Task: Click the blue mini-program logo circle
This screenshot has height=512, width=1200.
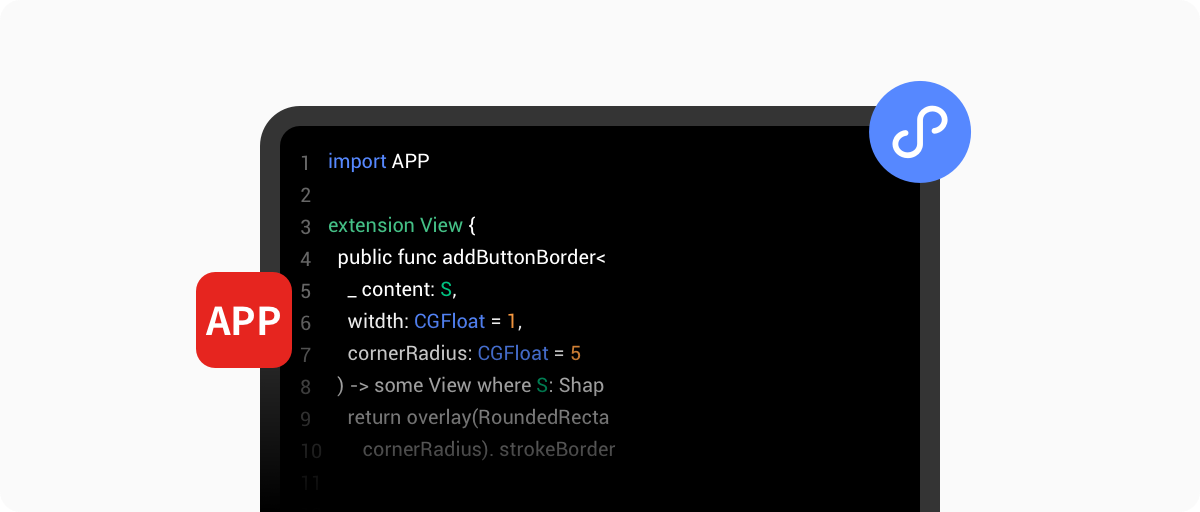Action: [x=920, y=131]
